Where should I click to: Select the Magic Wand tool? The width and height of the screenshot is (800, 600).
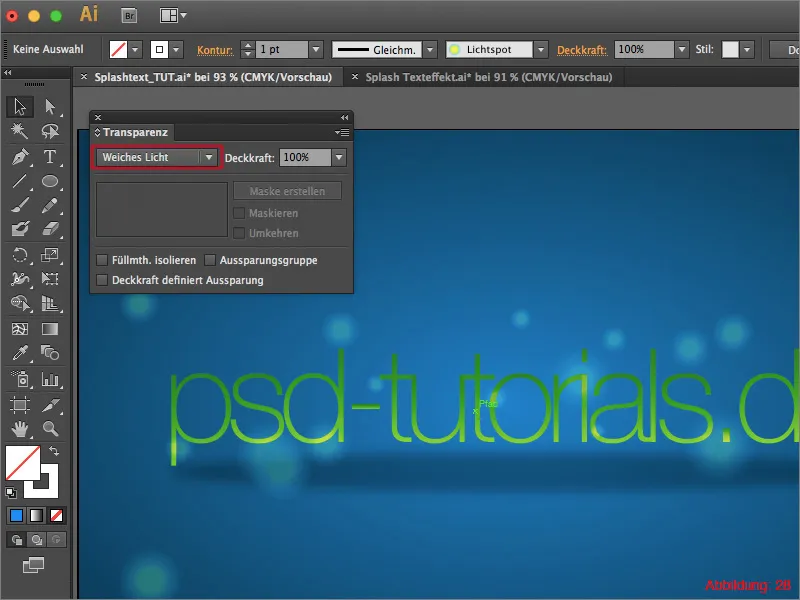(x=20, y=132)
